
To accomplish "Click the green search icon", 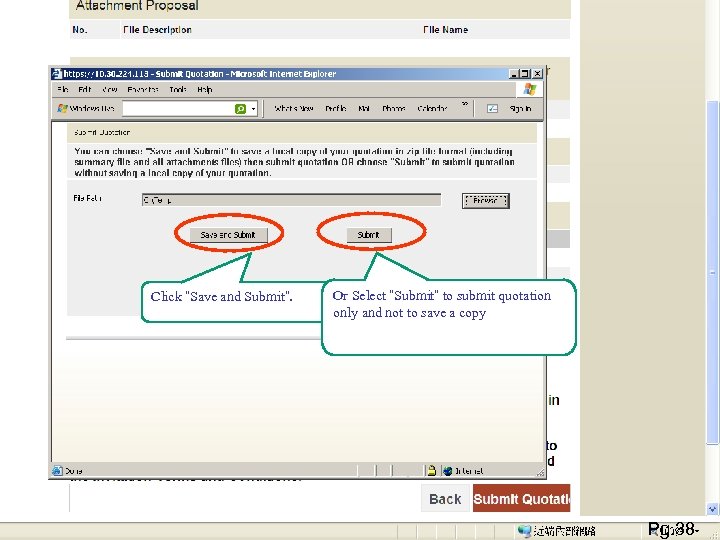I will click(x=241, y=109).
